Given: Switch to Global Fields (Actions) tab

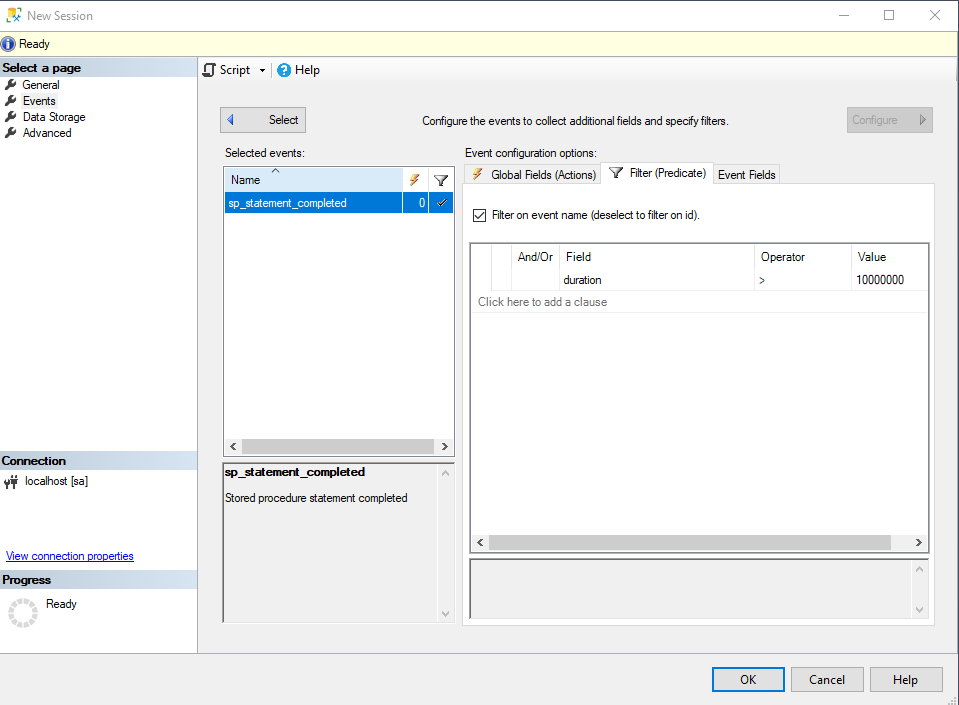Looking at the screenshot, I should pos(533,174).
